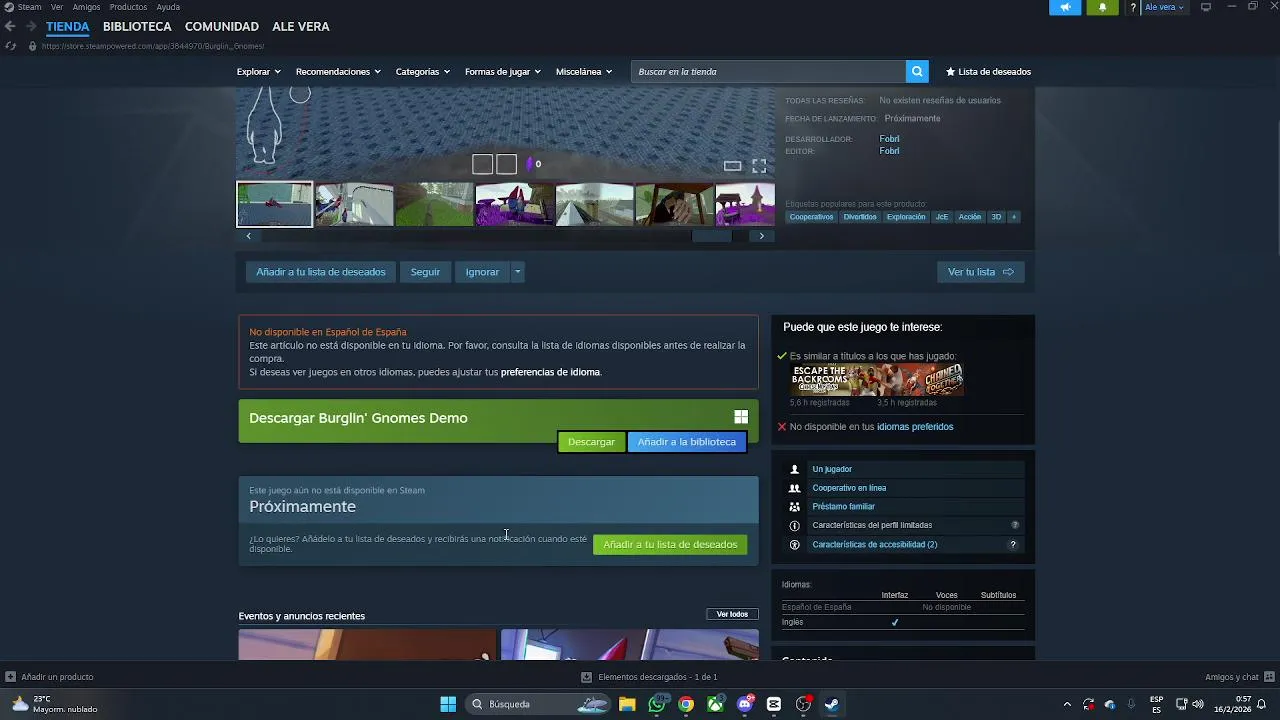Click the Cooperativo en línea players icon
Viewport: 1280px width, 720px height.
click(795, 488)
